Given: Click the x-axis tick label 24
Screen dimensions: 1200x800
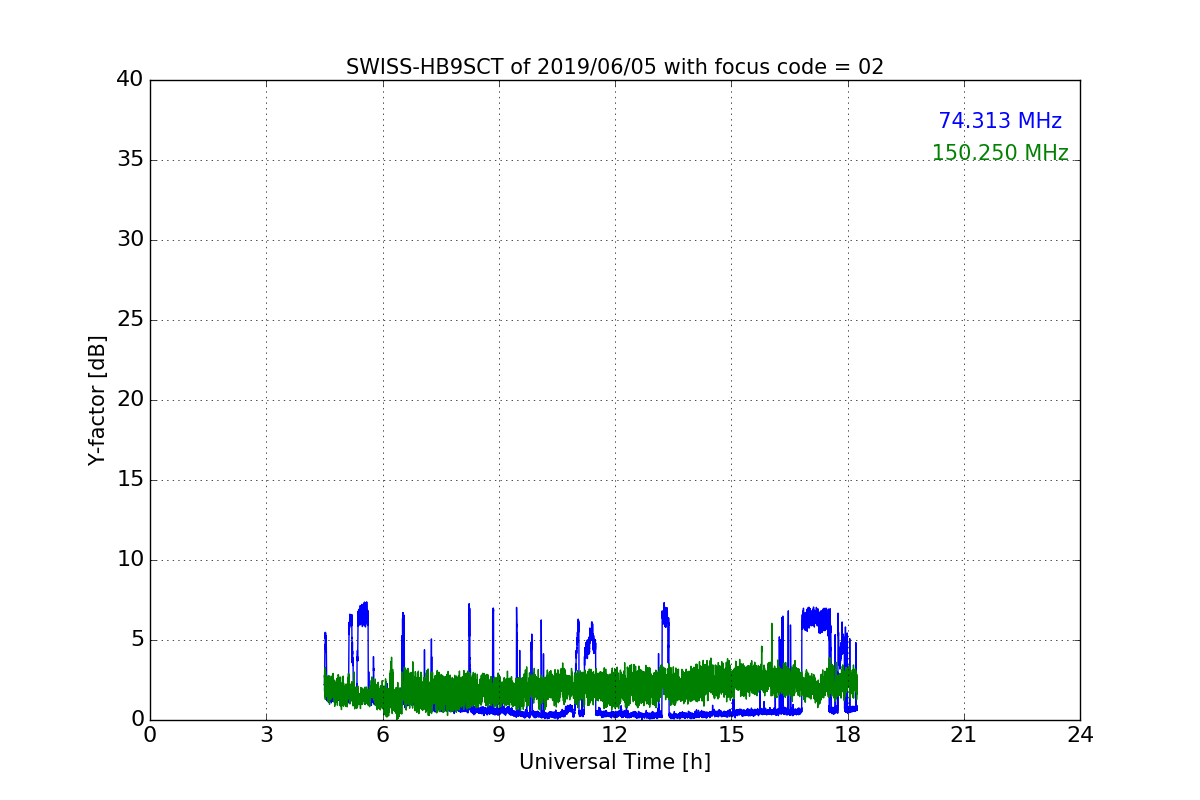Looking at the screenshot, I should (1080, 735).
